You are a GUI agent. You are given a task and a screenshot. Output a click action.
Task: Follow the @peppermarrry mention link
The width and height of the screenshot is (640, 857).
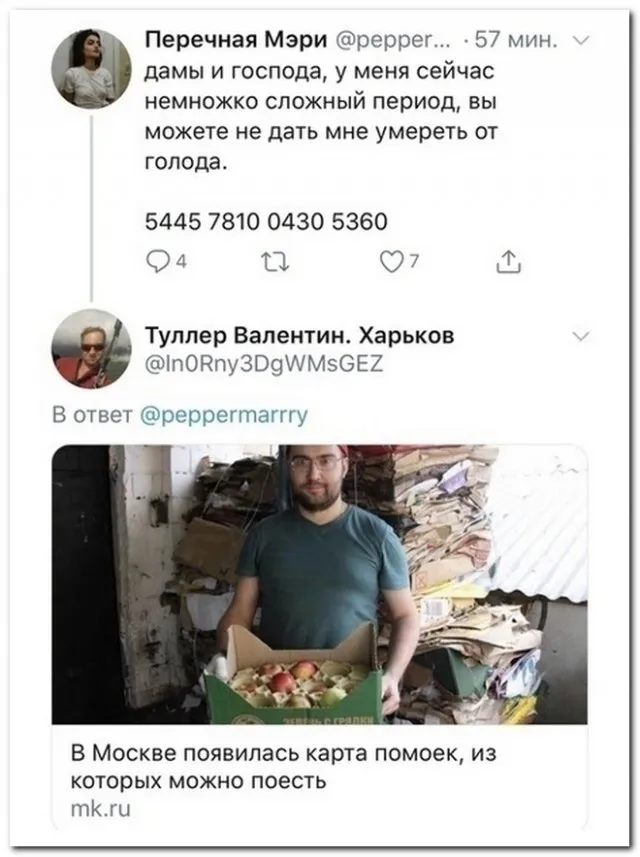pos(224,415)
